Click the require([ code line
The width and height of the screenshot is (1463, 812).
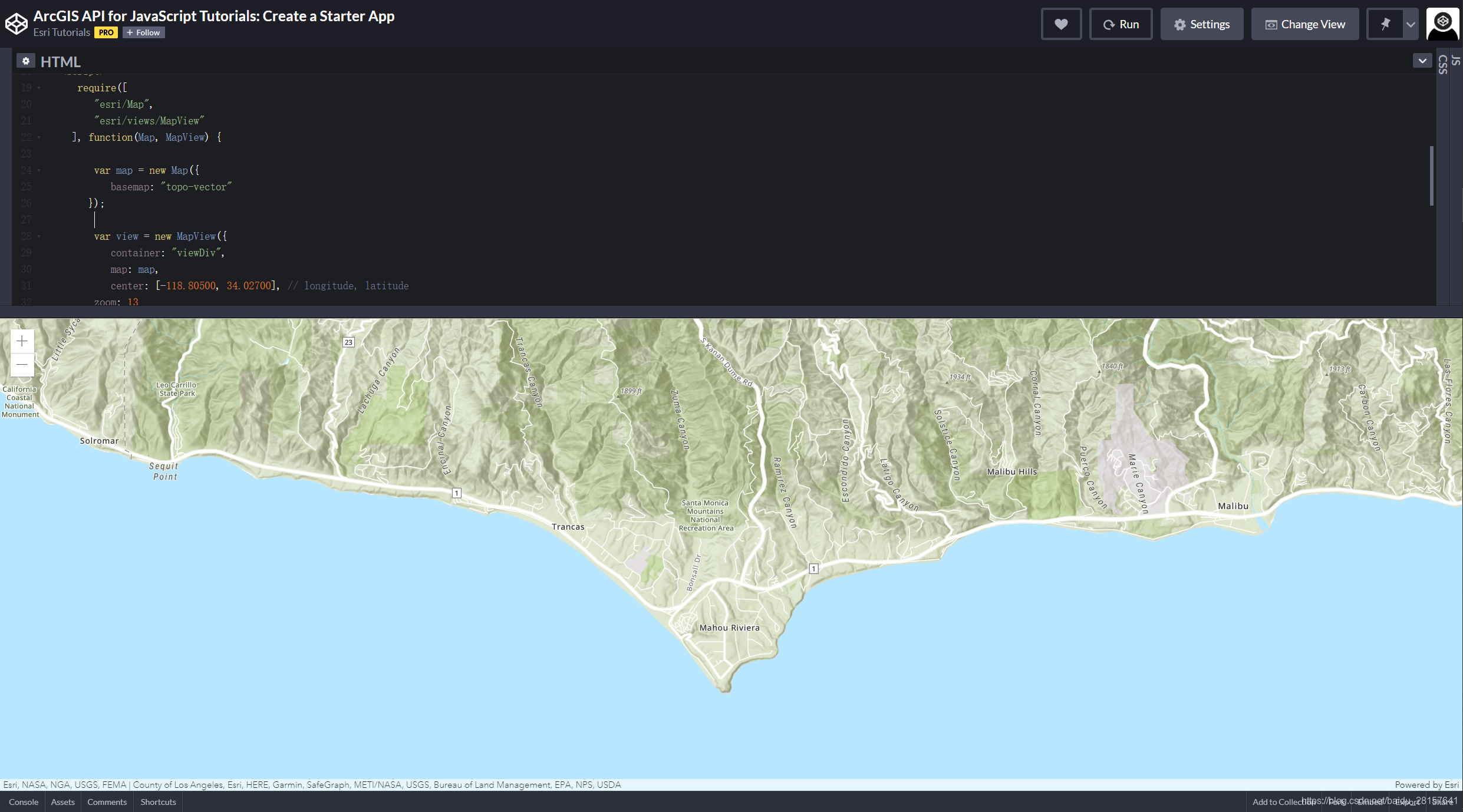point(102,88)
